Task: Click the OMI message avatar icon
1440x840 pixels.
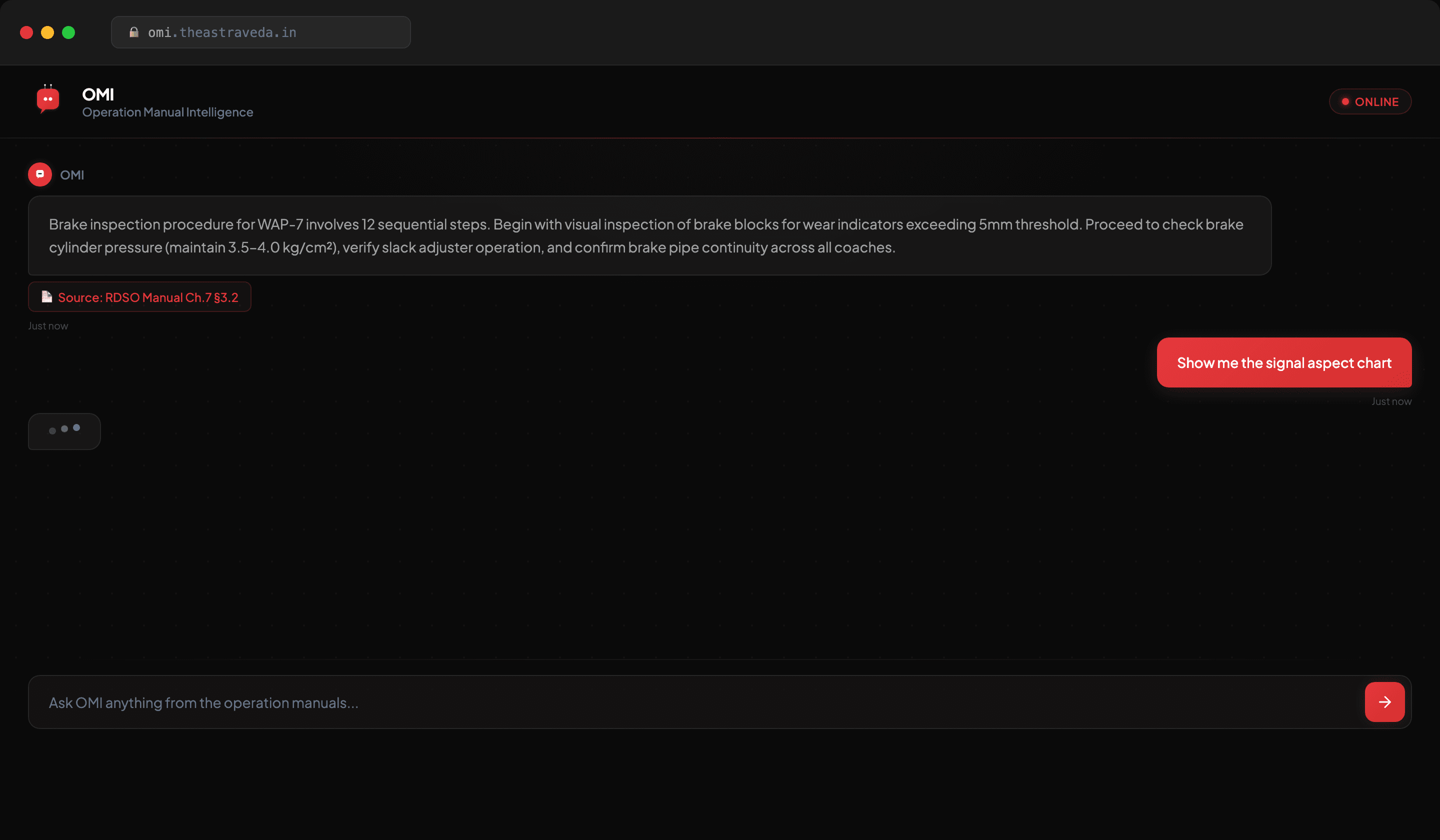Action: [40, 174]
